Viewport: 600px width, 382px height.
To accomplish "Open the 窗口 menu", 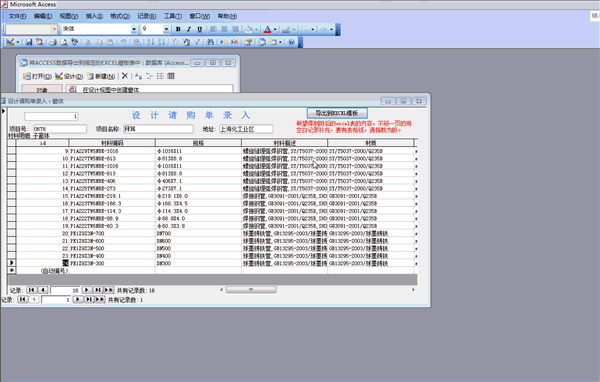I will pyautogui.click(x=200, y=16).
